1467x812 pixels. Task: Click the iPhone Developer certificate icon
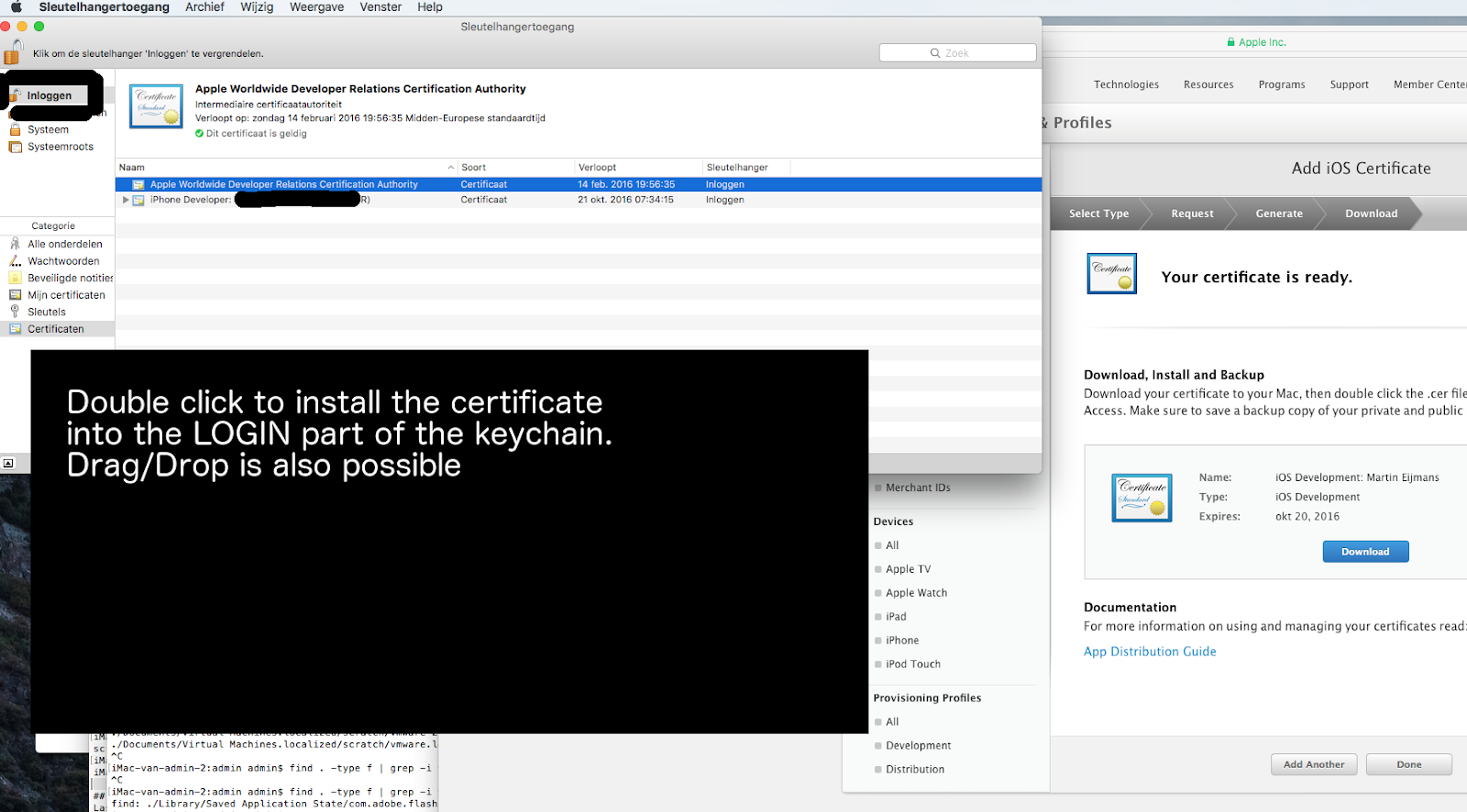coord(138,200)
